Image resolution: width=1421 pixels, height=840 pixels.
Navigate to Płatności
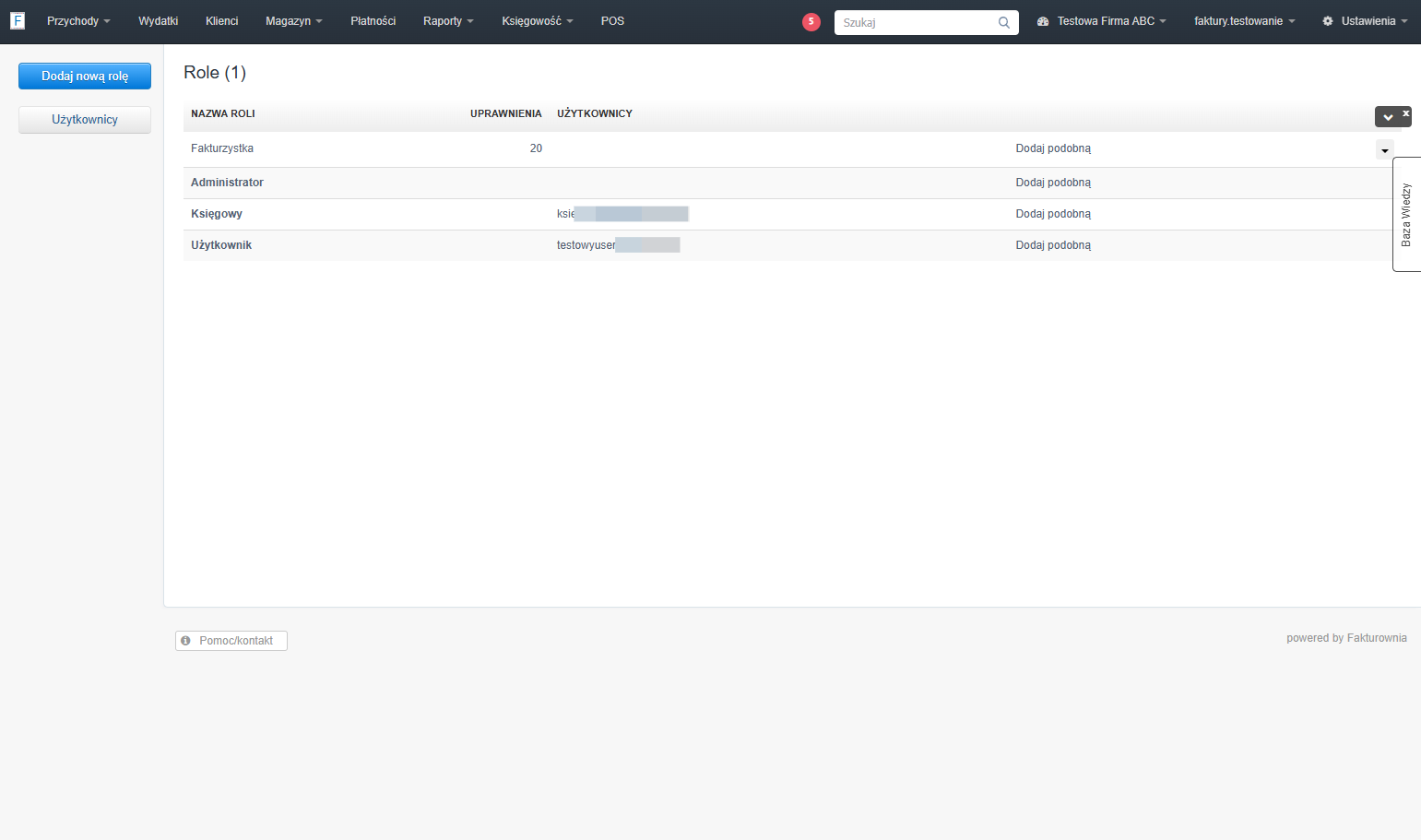pos(373,21)
